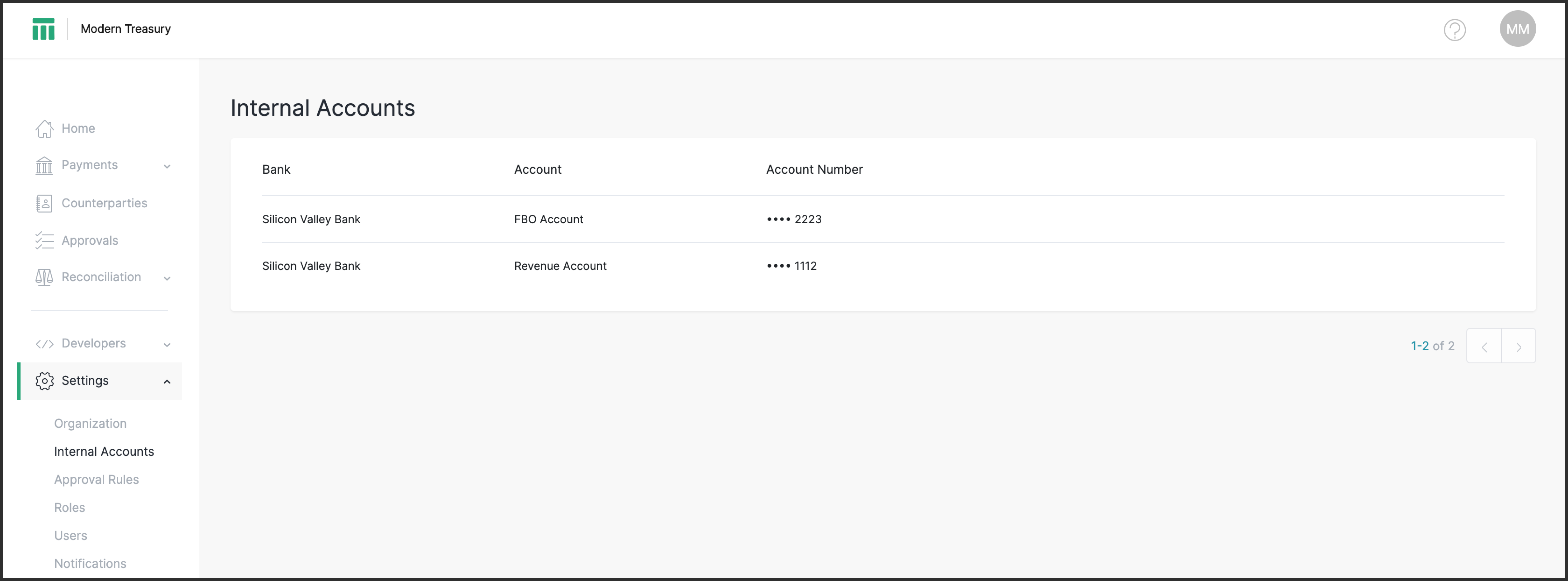The height and width of the screenshot is (581, 1568).
Task: Click the Modern Treasury green logo icon
Action: (x=43, y=29)
